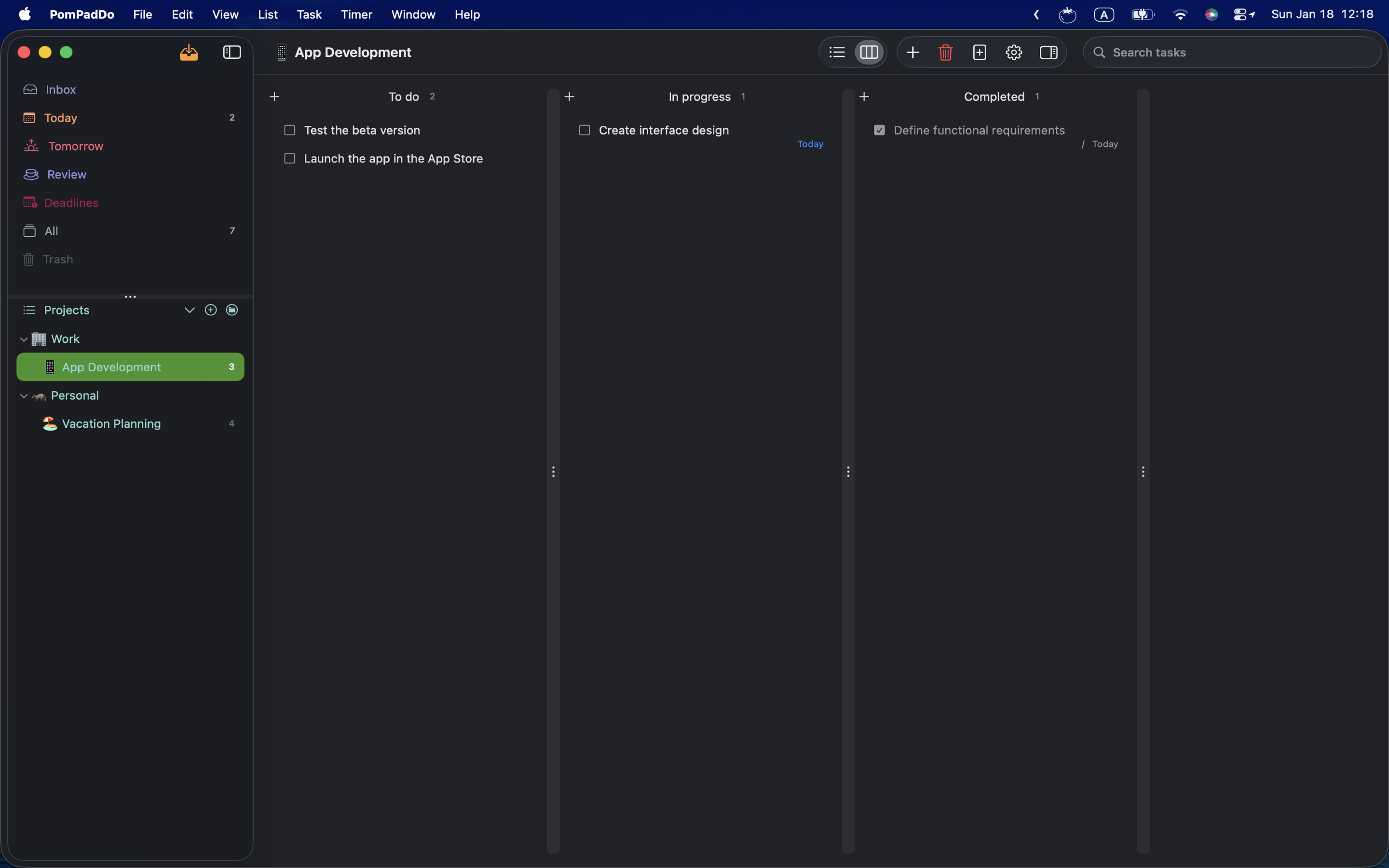This screenshot has width=1389, height=868.
Task: Click the red trash delete icon
Action: 945,52
